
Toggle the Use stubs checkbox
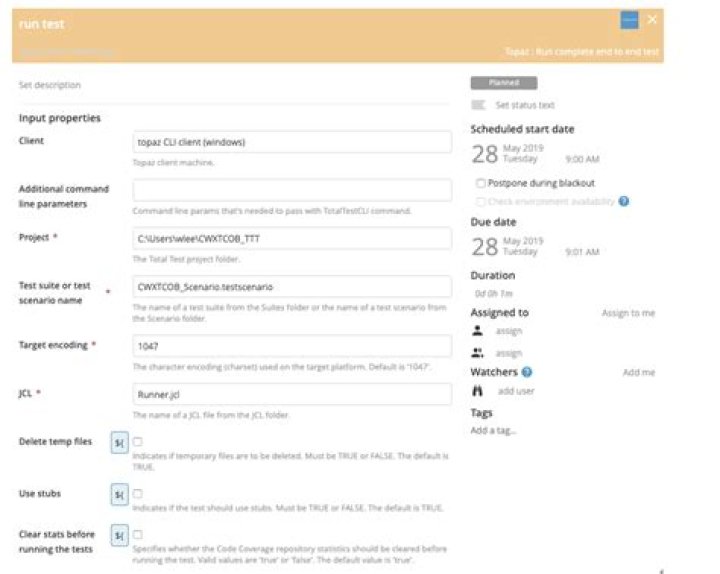click(x=138, y=494)
